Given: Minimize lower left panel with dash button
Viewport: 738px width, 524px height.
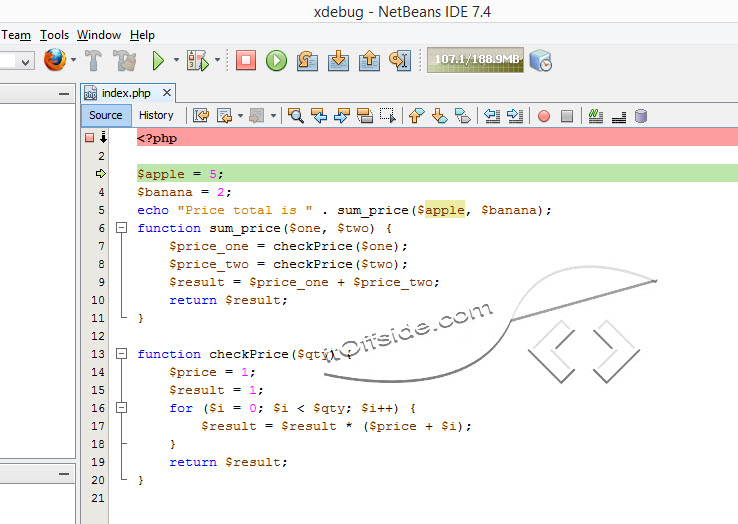Looking at the screenshot, I should pos(64,474).
